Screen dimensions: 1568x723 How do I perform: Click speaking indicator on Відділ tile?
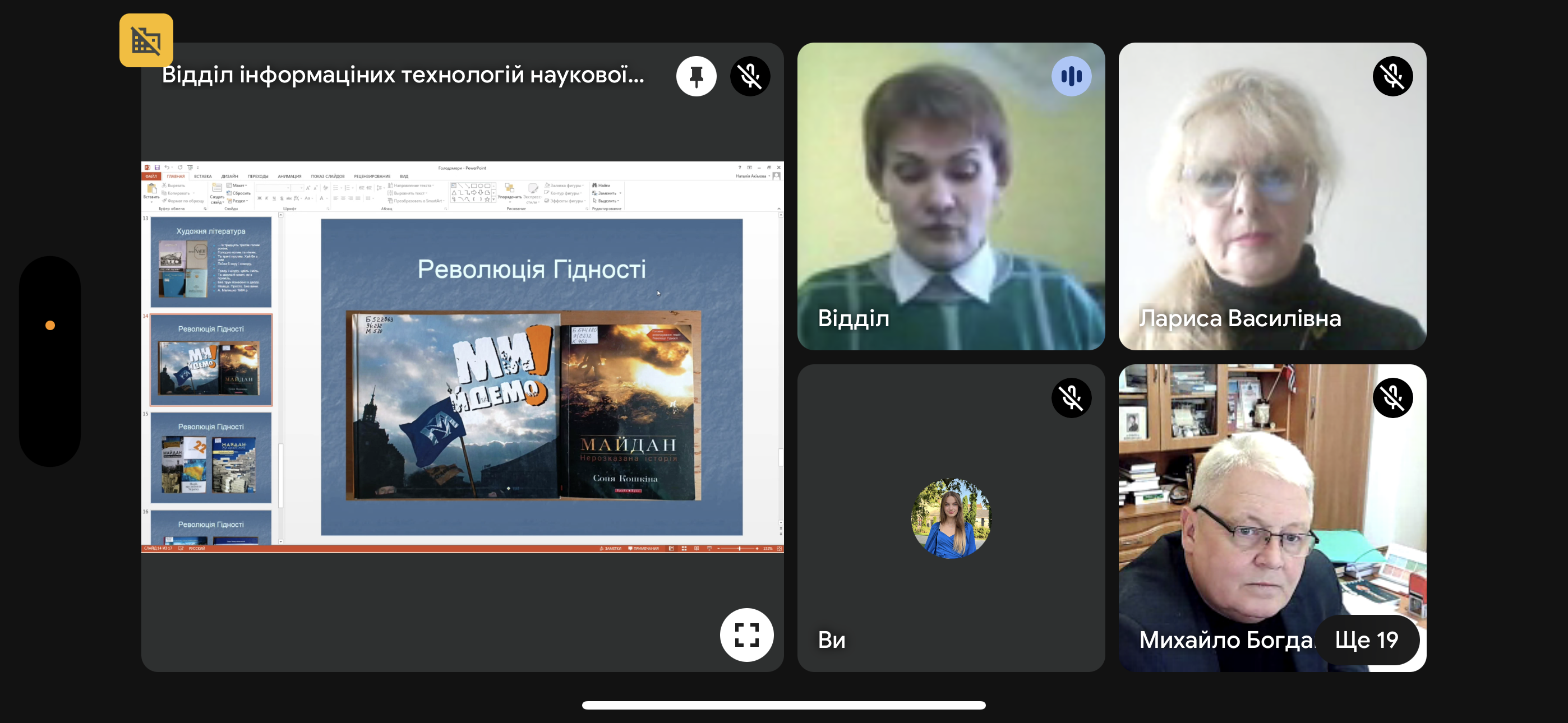point(1071,76)
